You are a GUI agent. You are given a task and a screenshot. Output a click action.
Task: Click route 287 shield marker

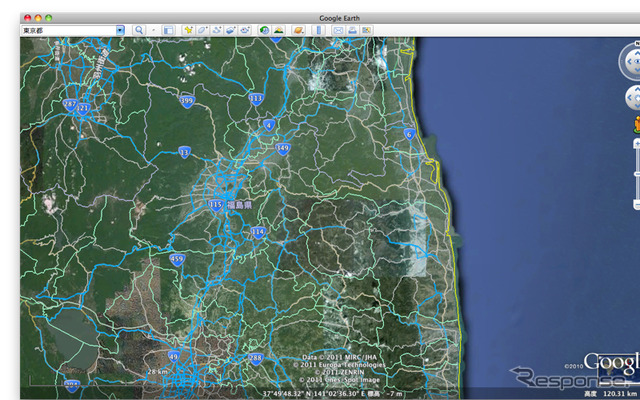(x=70, y=104)
